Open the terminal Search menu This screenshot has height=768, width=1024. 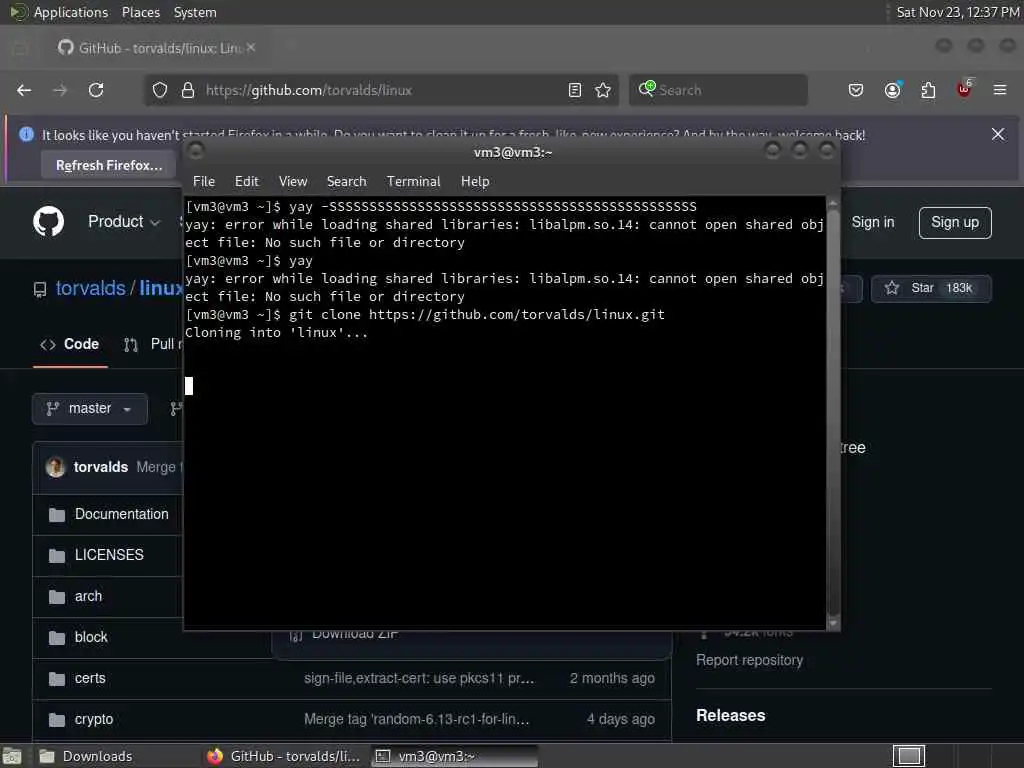(x=346, y=182)
